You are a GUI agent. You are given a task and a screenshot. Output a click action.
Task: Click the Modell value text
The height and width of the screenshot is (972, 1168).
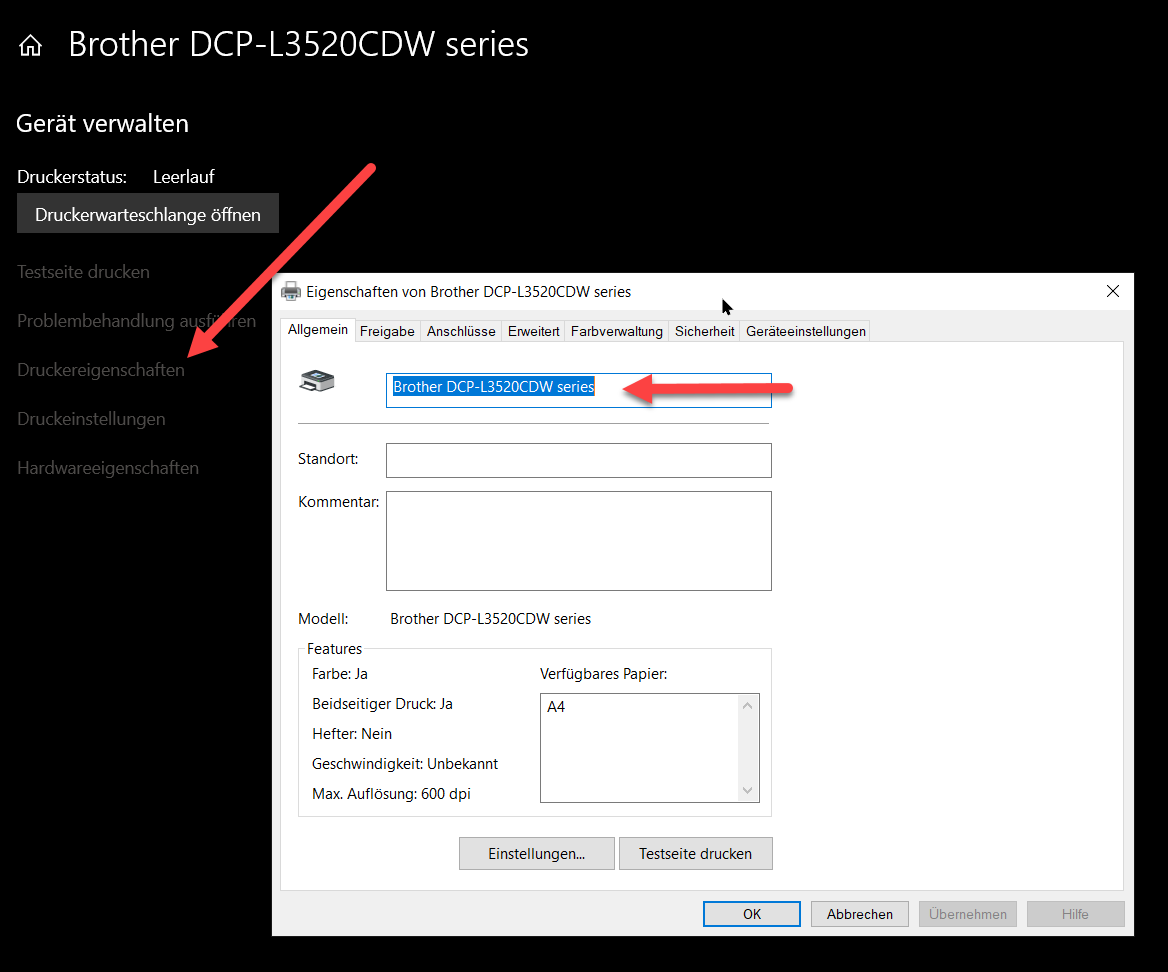tap(490, 619)
